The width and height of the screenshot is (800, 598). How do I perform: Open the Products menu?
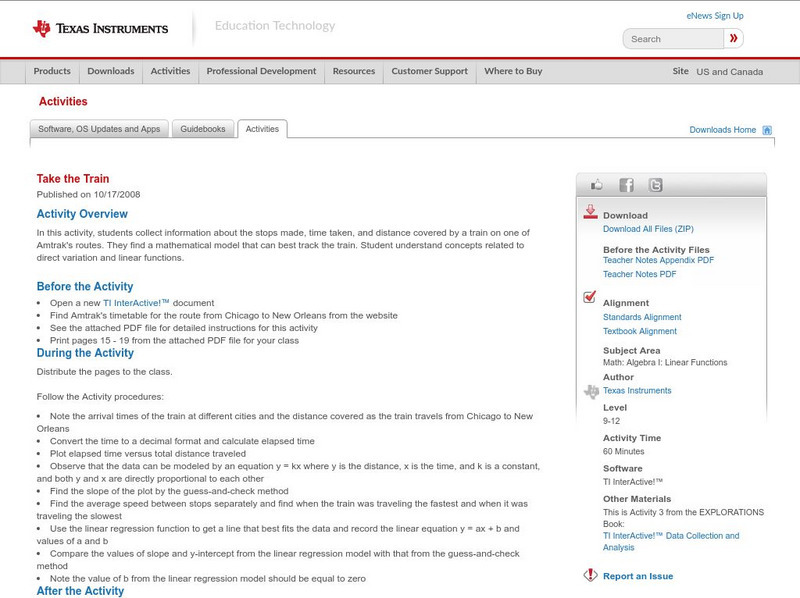[52, 71]
